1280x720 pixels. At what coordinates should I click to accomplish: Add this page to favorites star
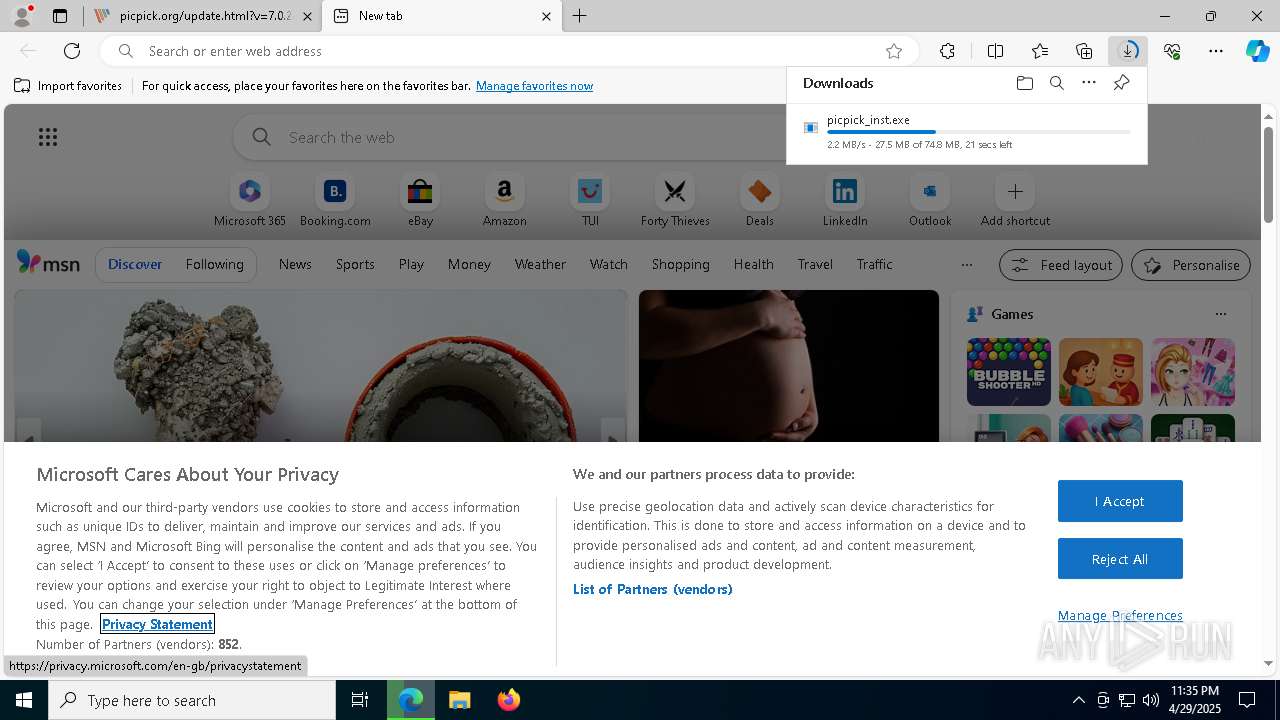[894, 51]
